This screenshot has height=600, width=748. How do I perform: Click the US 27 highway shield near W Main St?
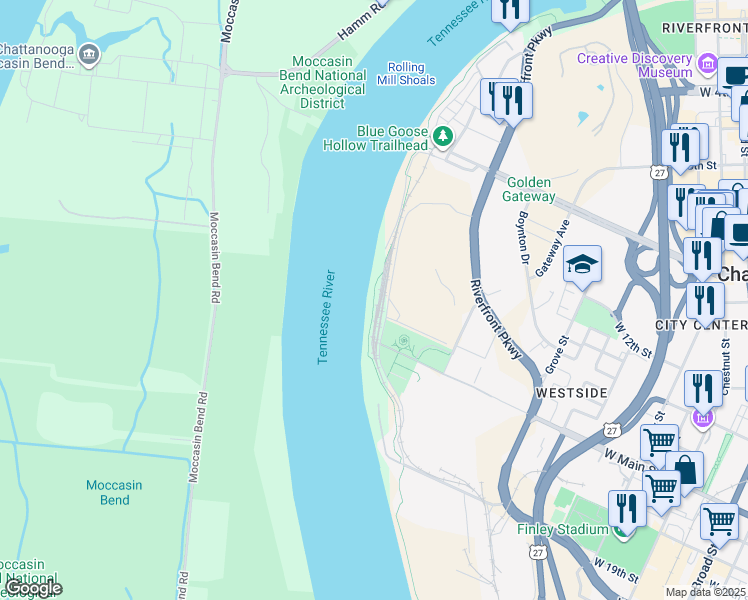point(612,430)
